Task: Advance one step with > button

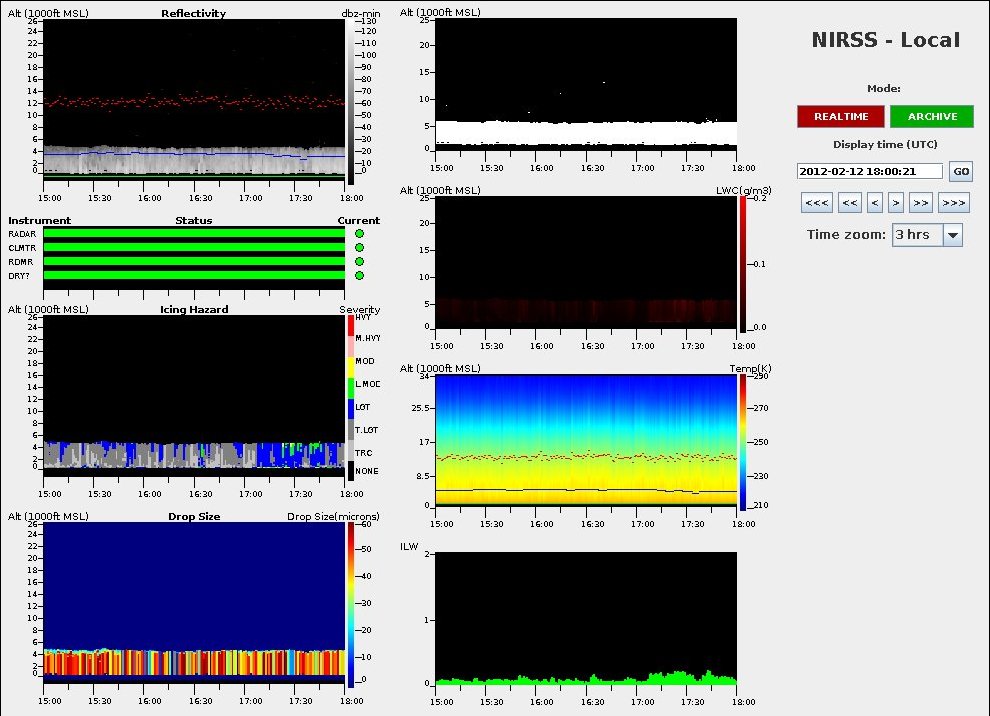Action: (896, 203)
